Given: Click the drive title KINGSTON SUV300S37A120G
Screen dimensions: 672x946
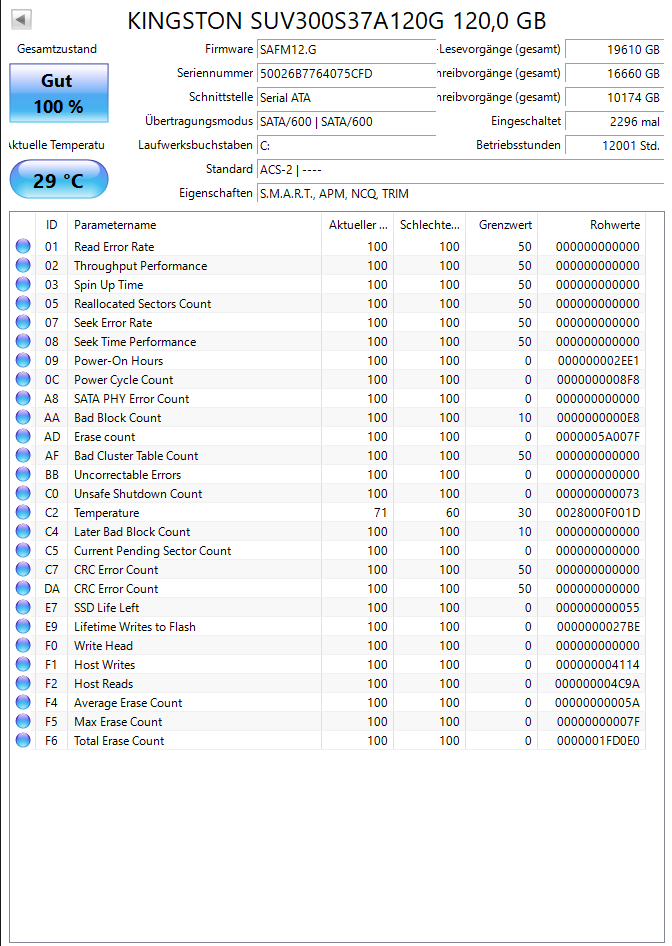Looking at the screenshot, I should [285, 21].
